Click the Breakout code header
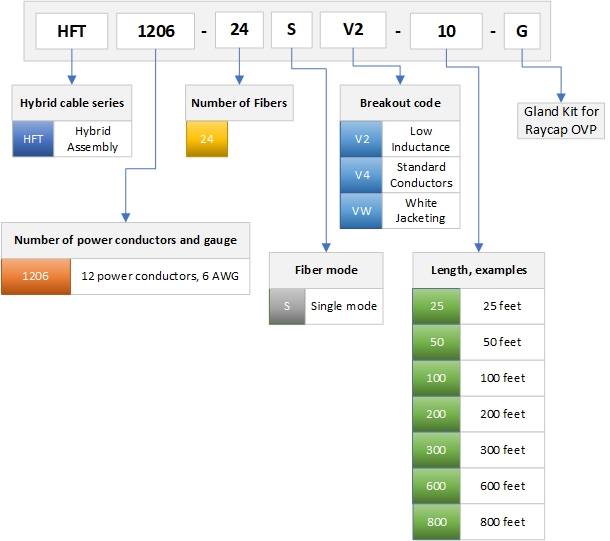The width and height of the screenshot is (610, 541). click(x=400, y=103)
